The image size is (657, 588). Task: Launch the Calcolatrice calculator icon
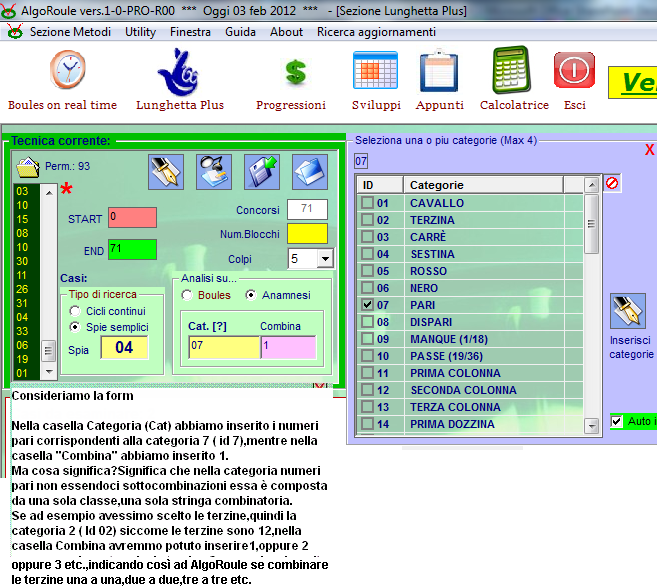(511, 70)
